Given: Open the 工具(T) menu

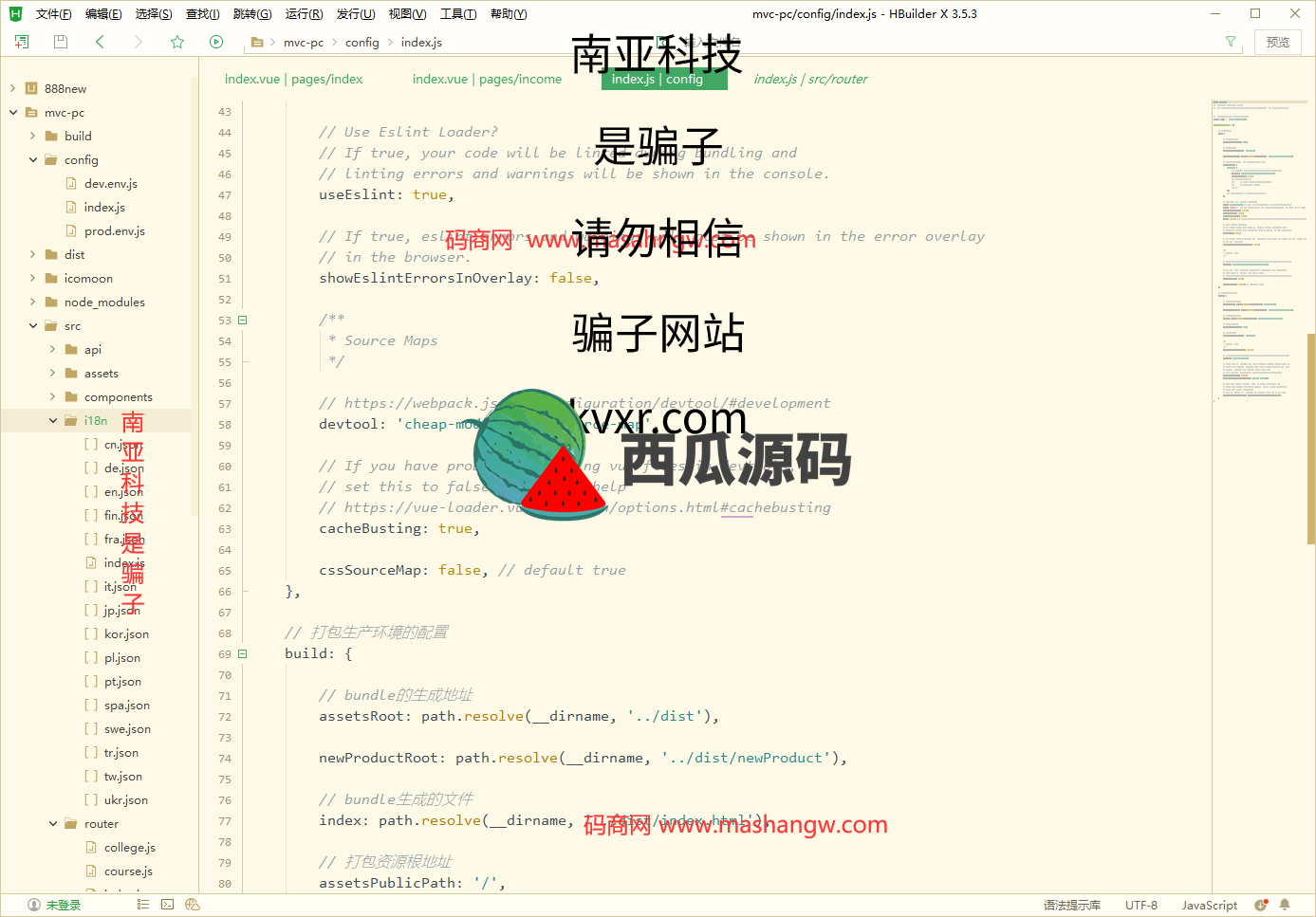Looking at the screenshot, I should tap(458, 13).
